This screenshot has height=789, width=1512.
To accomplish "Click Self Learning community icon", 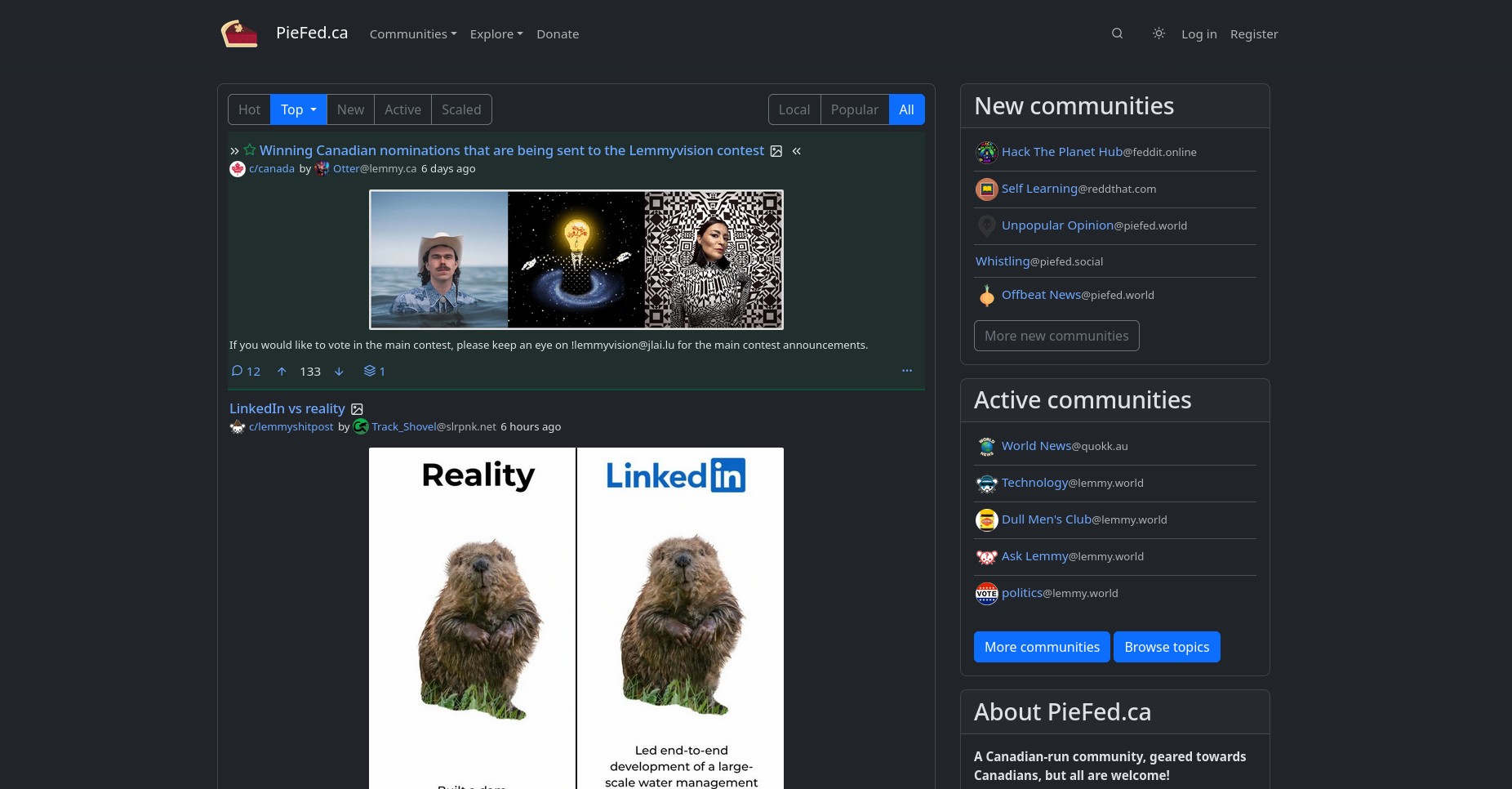I will click(987, 189).
